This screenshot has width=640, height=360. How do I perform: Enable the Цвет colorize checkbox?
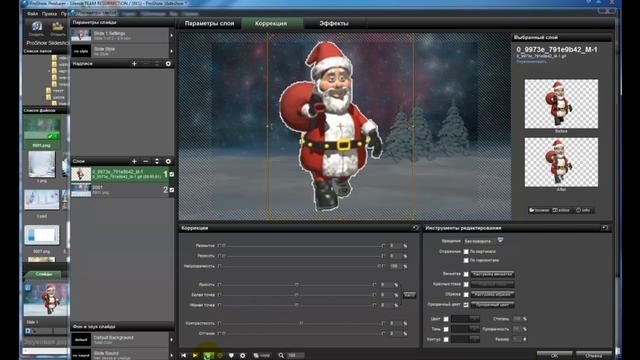[x=446, y=319]
